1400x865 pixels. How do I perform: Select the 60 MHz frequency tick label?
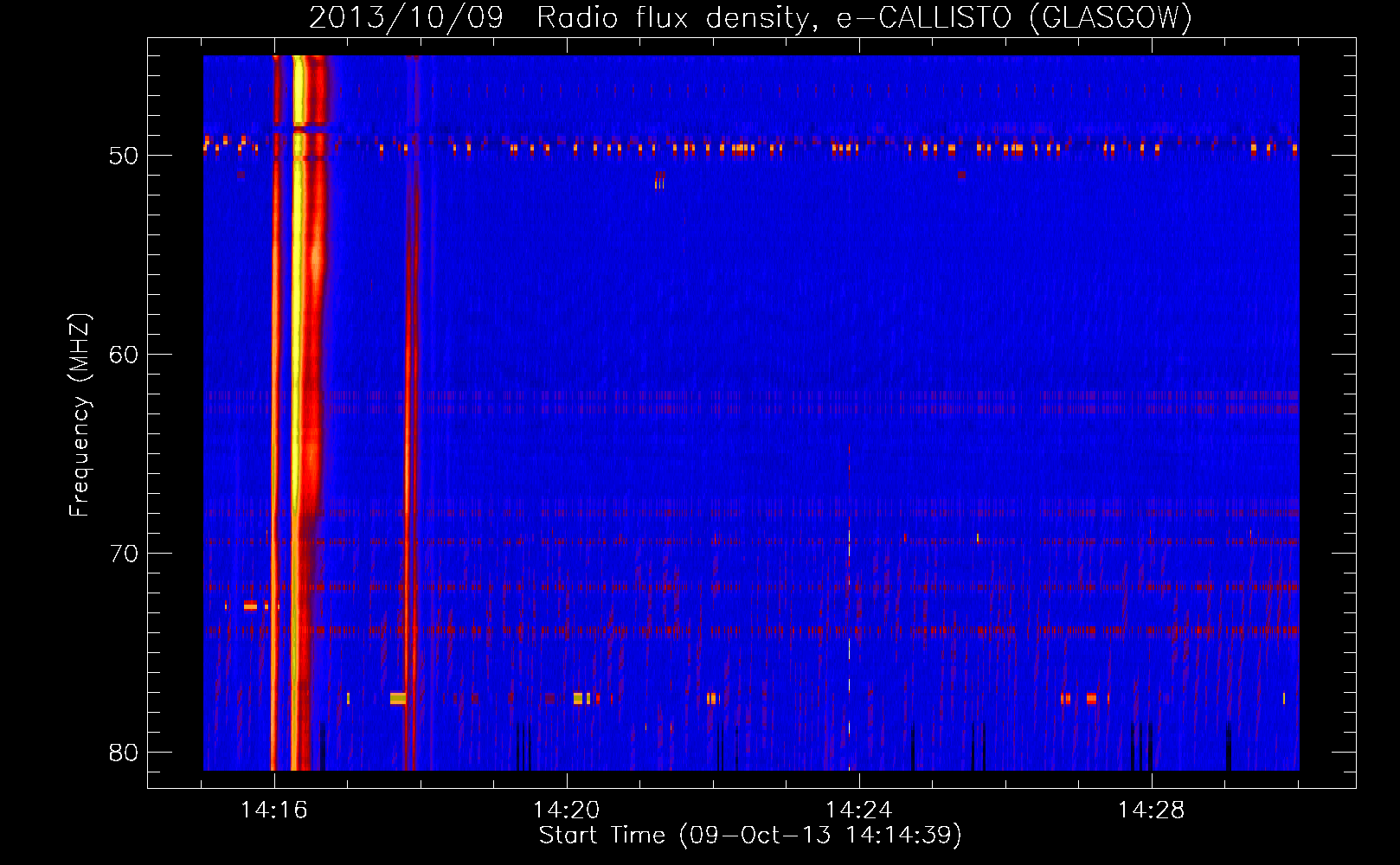[124, 355]
